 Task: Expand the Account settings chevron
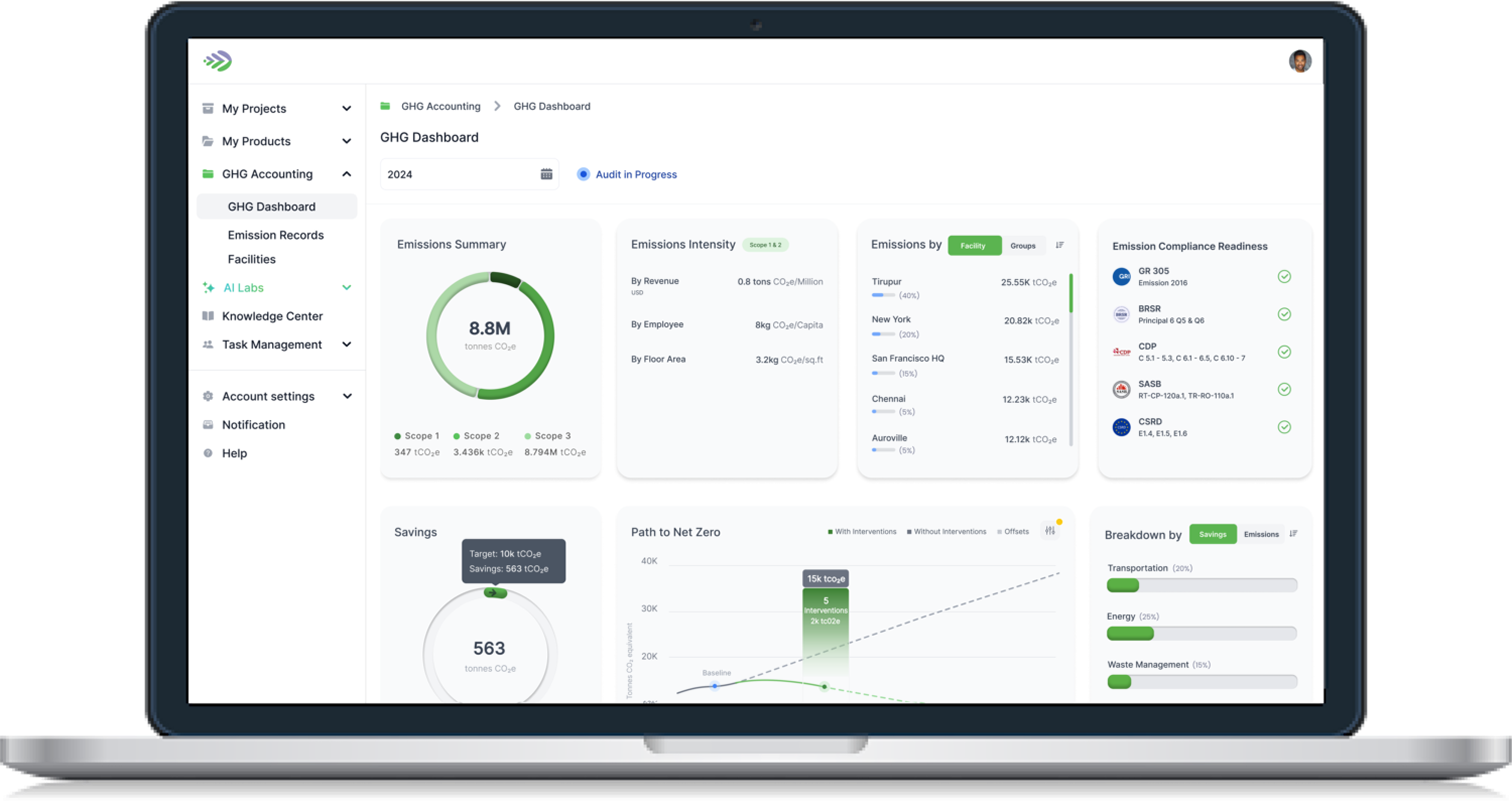click(347, 396)
